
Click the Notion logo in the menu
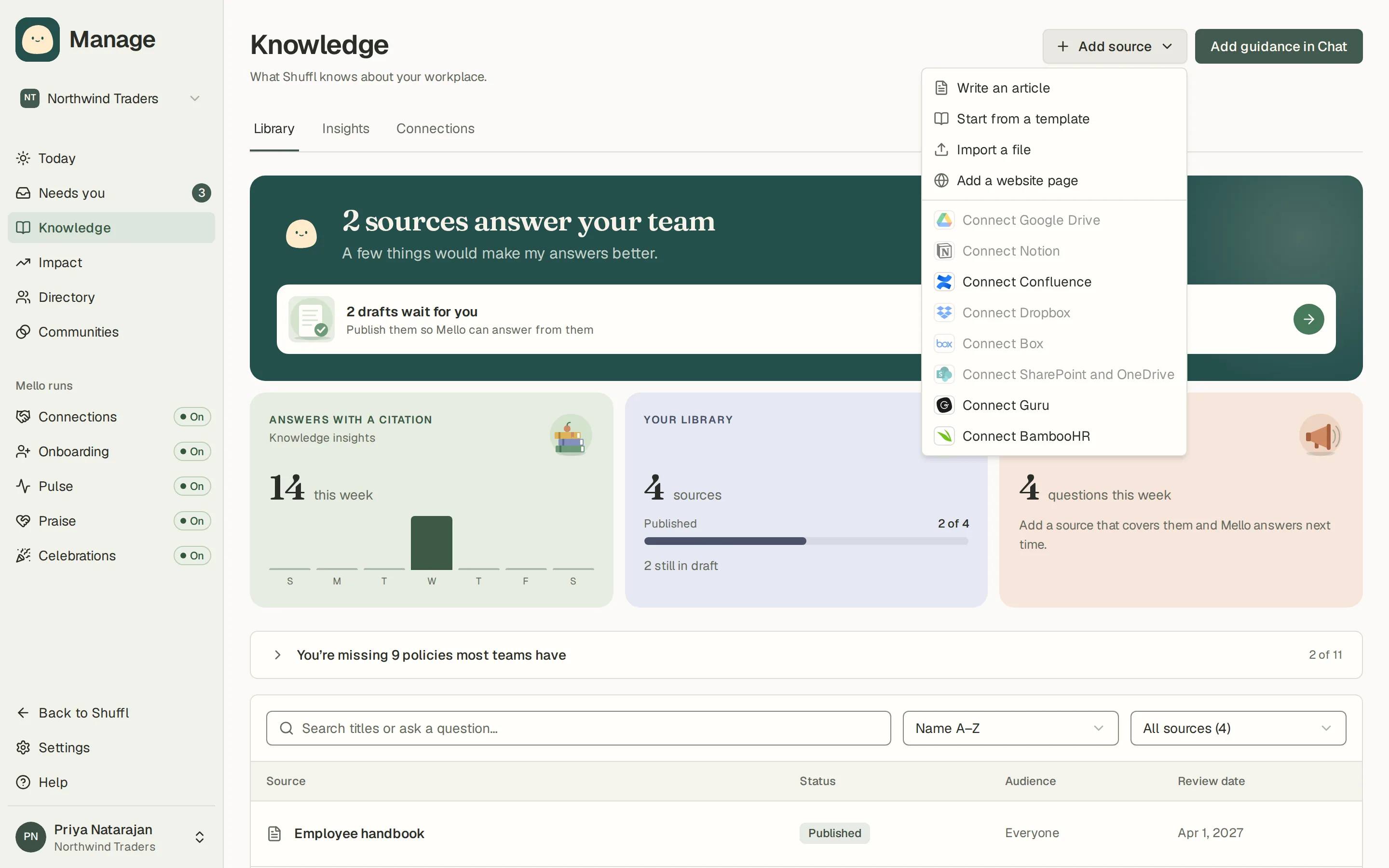pyautogui.click(x=944, y=251)
